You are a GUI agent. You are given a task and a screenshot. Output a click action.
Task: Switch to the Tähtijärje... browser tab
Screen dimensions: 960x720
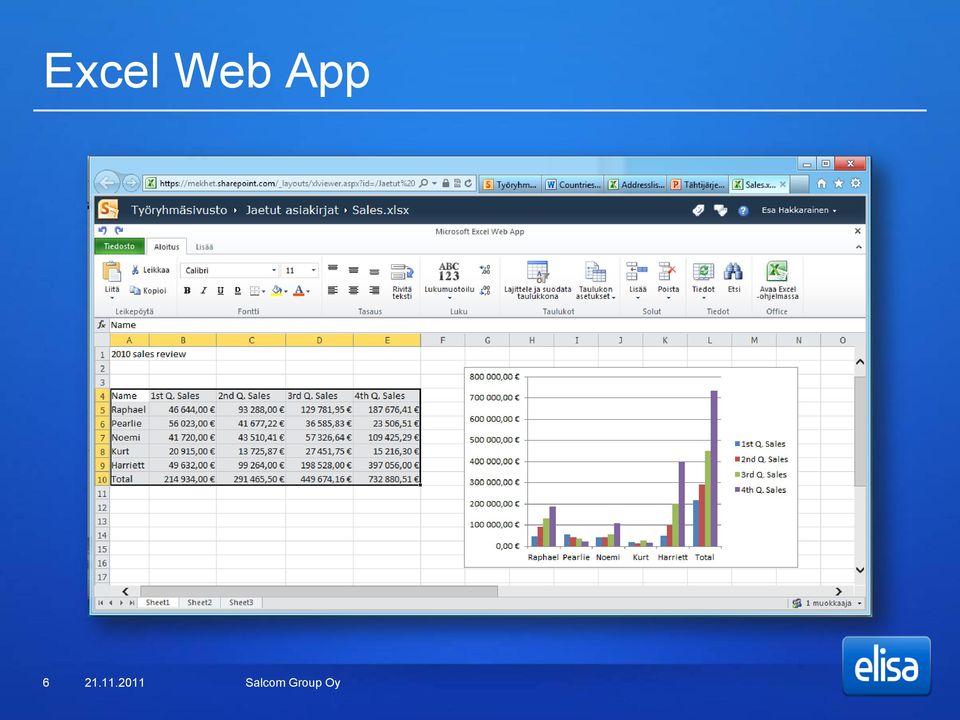pyautogui.click(x=698, y=184)
